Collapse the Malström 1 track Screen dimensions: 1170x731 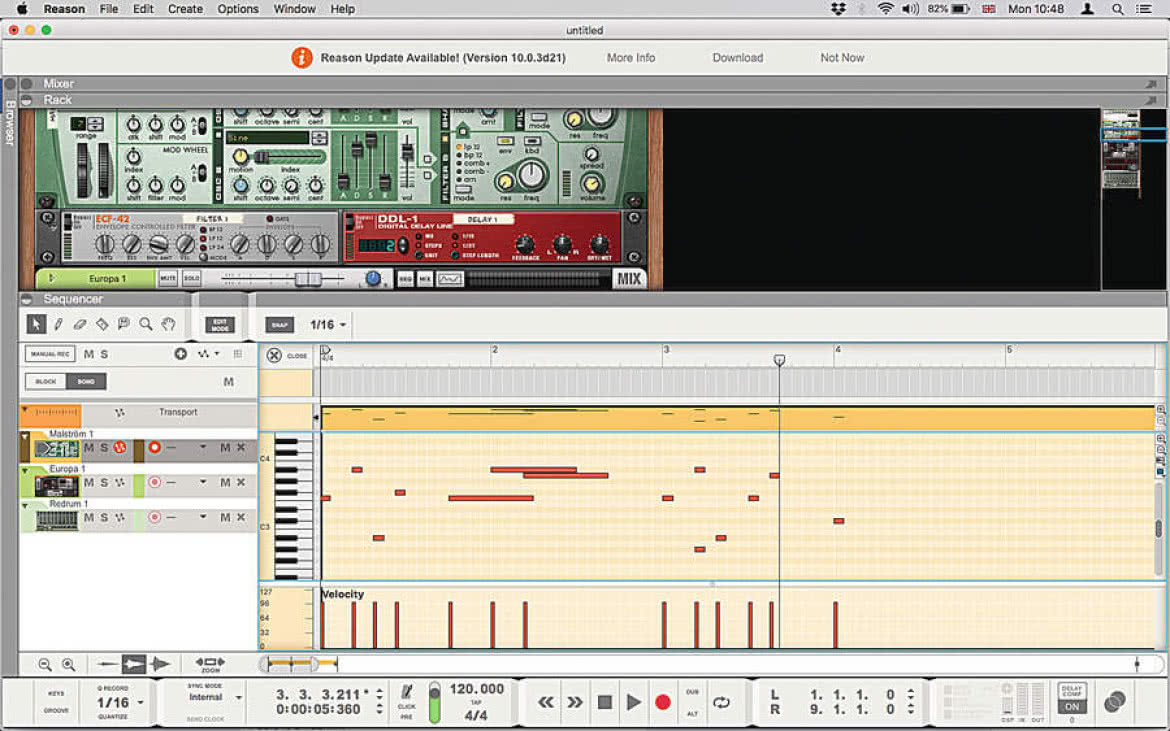coord(25,436)
